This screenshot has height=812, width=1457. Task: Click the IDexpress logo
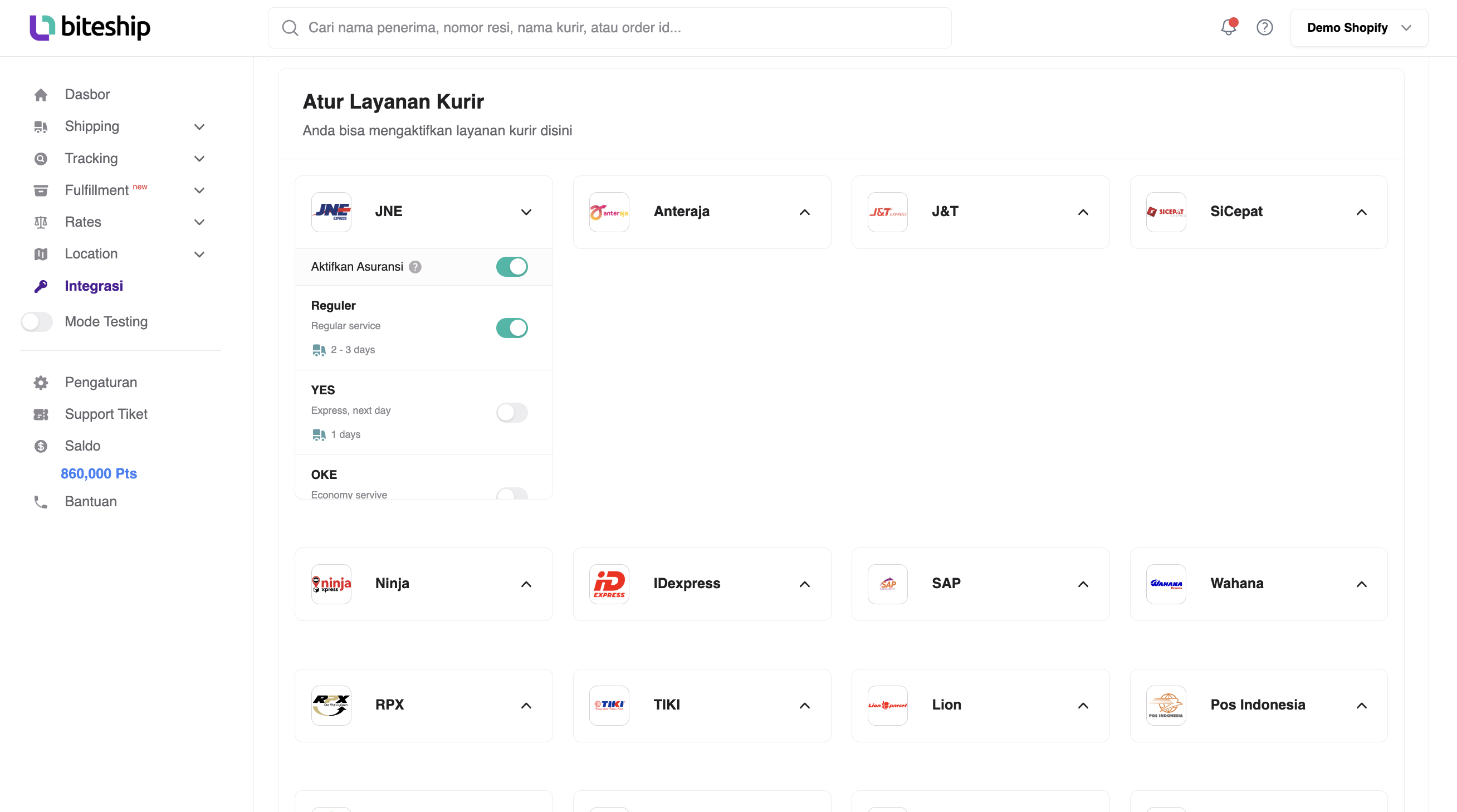tap(609, 584)
